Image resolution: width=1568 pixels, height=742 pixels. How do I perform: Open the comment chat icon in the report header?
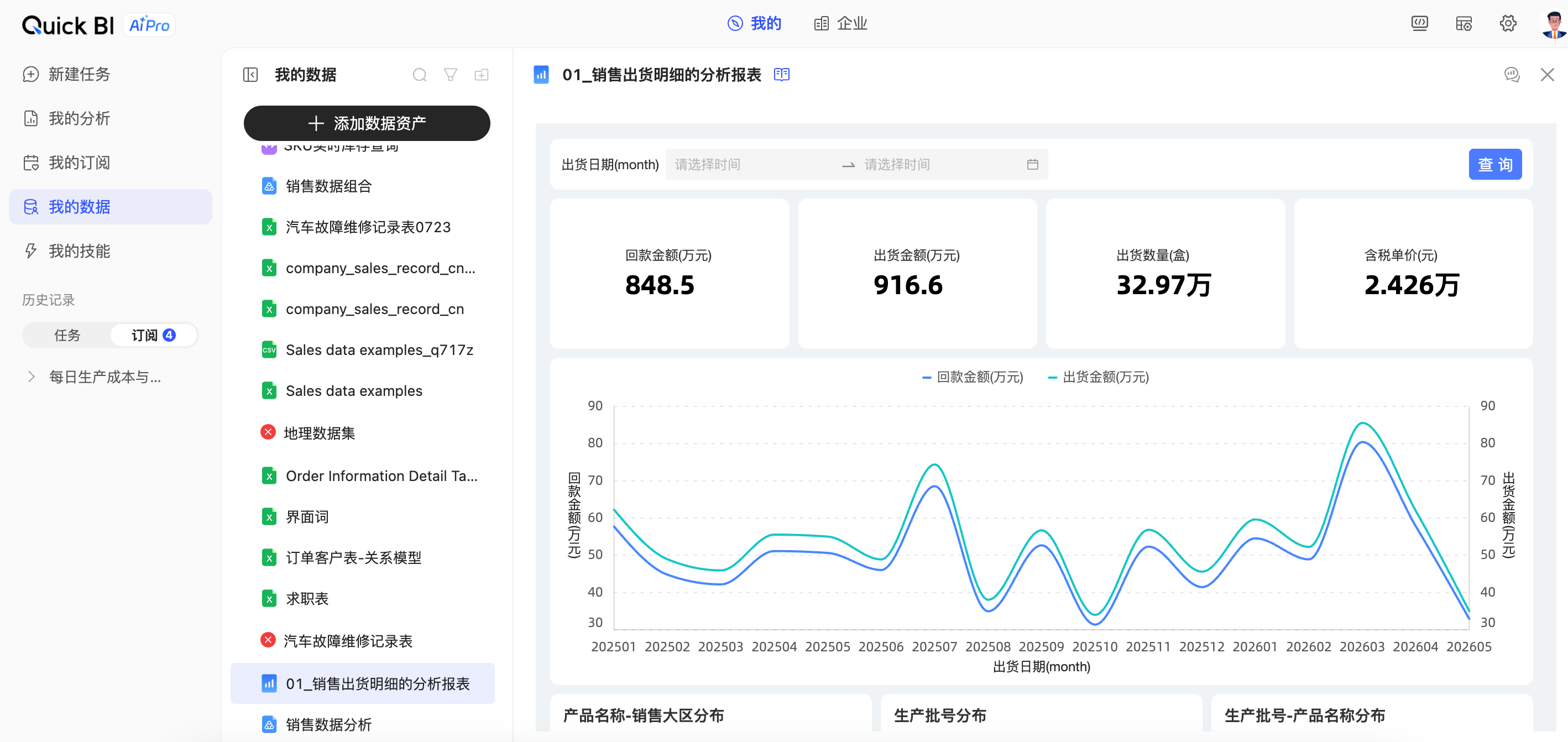coord(1512,75)
